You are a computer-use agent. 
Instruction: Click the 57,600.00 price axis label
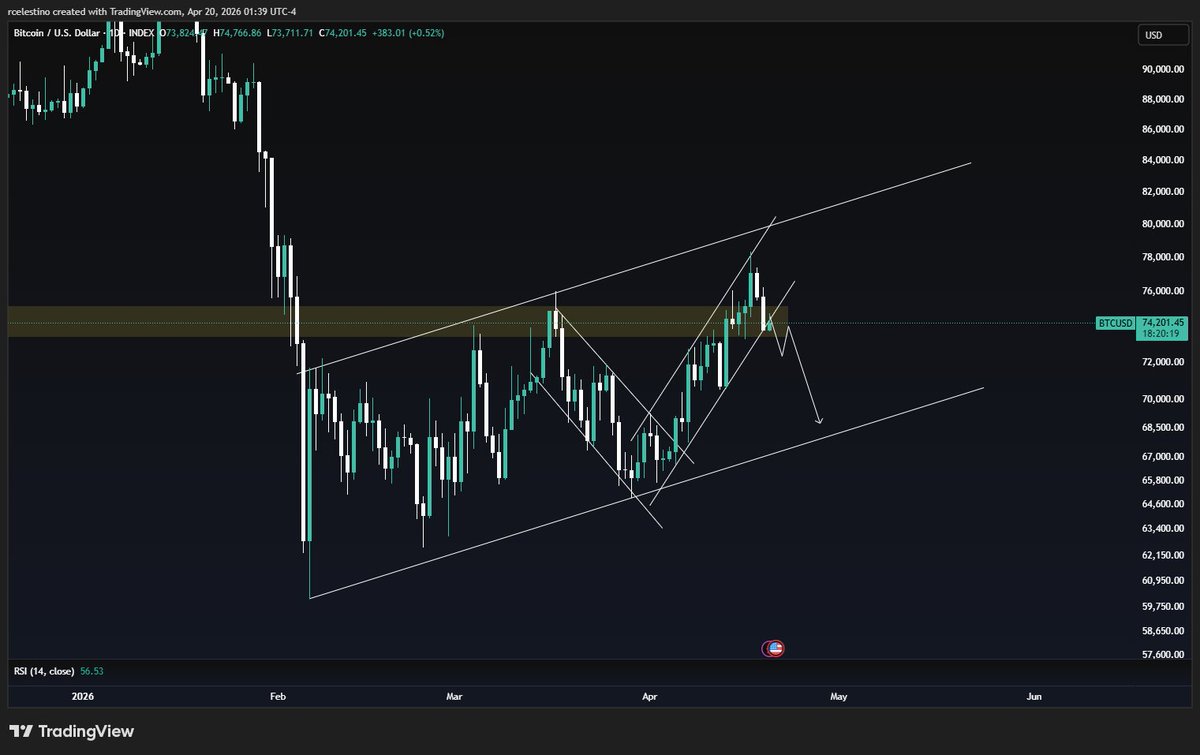(x=1163, y=655)
